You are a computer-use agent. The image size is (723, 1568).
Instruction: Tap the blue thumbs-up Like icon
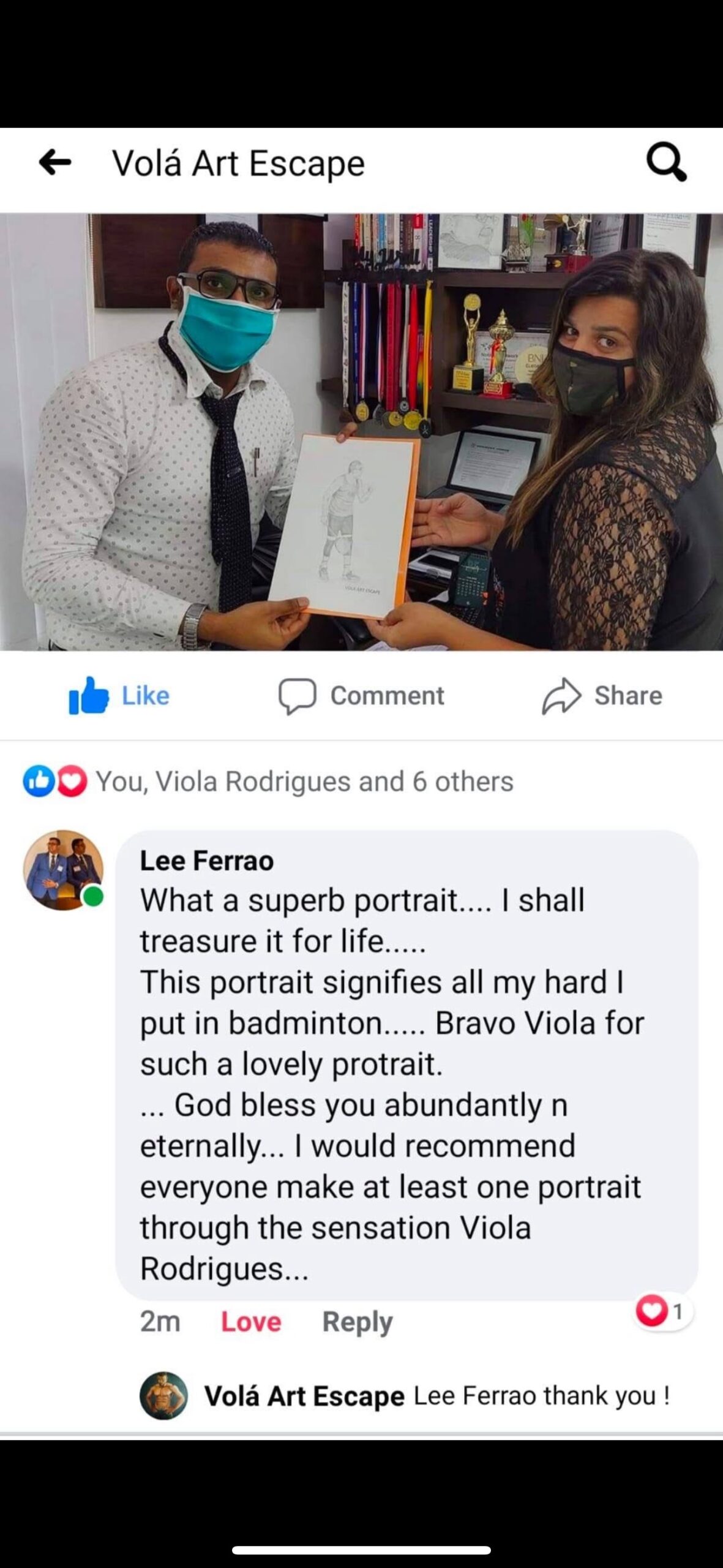88,695
